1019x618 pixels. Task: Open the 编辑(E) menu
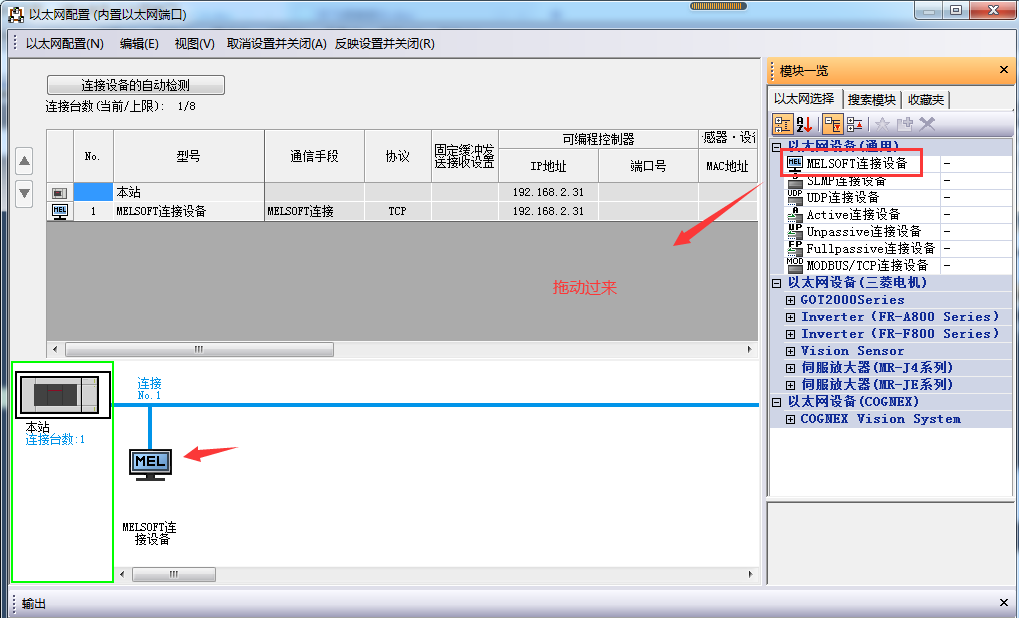139,44
